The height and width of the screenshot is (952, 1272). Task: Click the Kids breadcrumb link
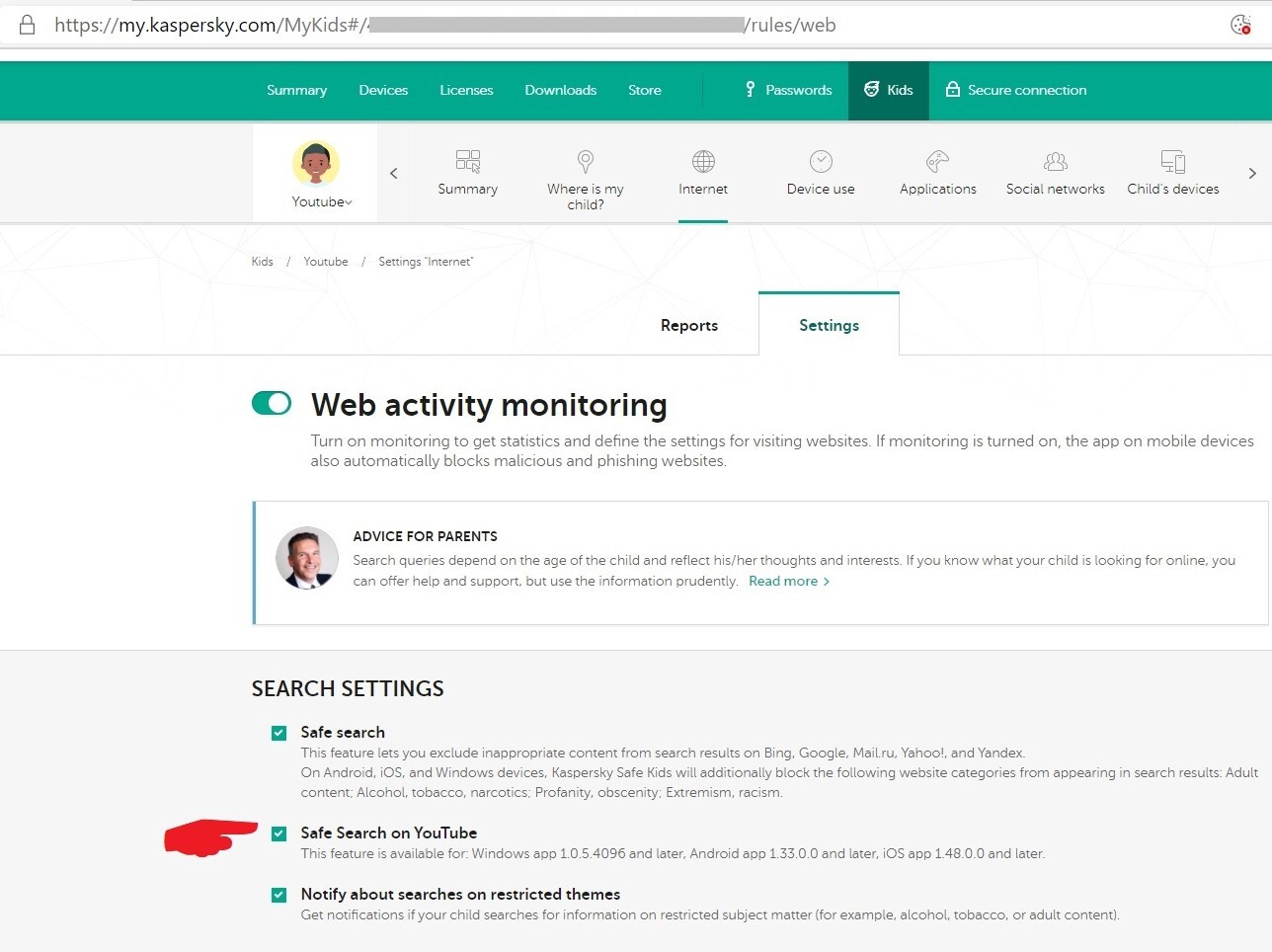[x=262, y=262]
